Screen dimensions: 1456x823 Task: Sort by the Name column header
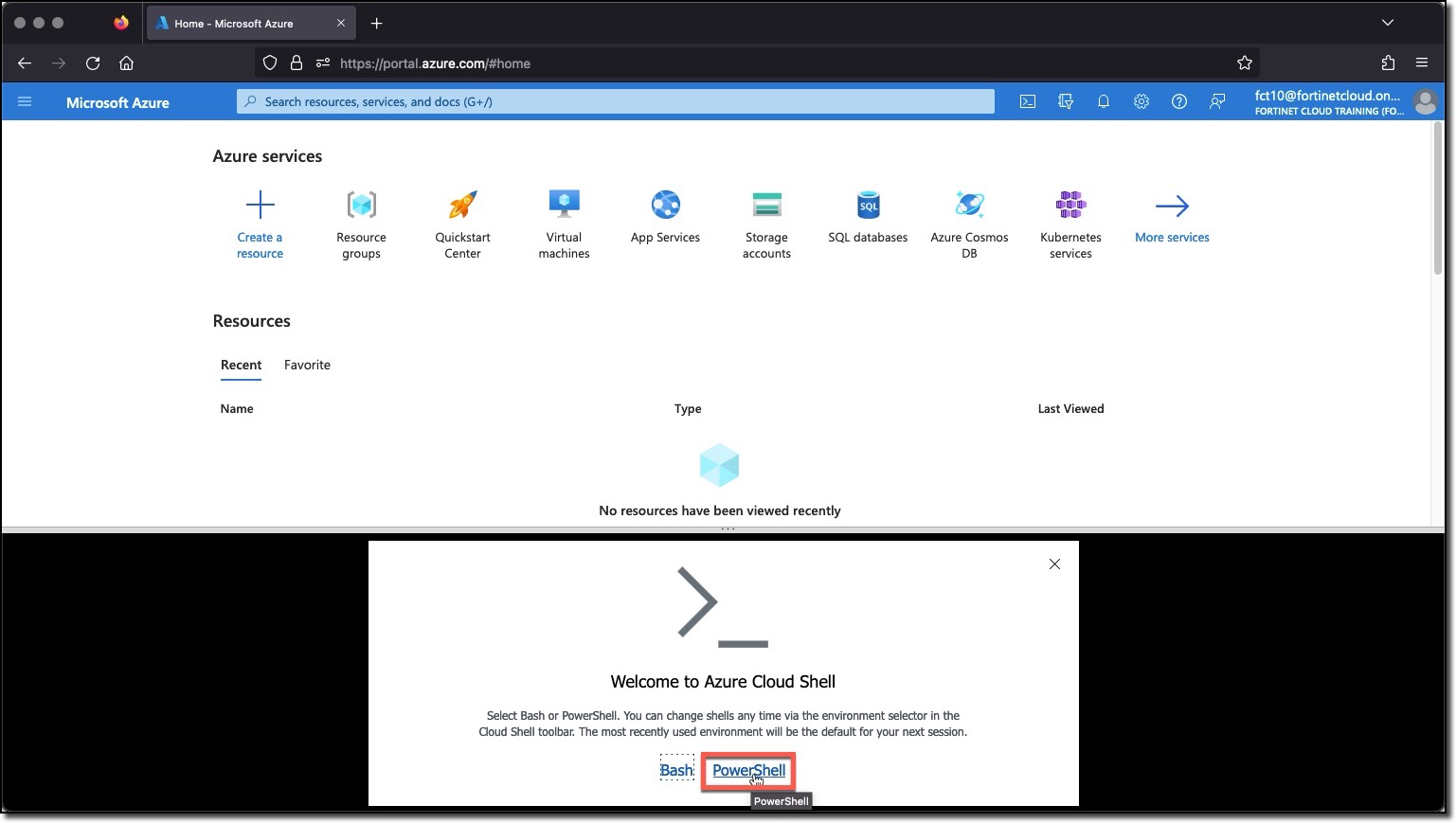point(237,409)
